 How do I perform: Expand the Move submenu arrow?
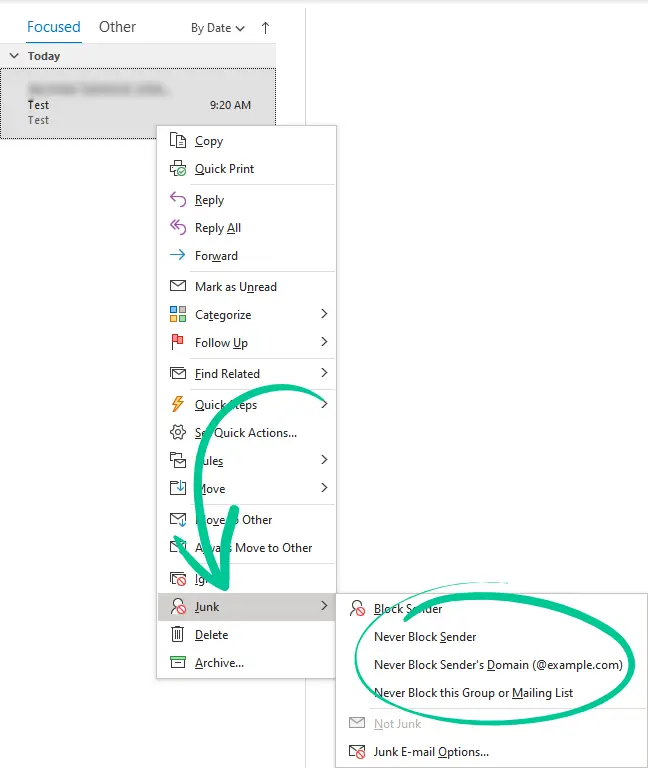[x=324, y=488]
